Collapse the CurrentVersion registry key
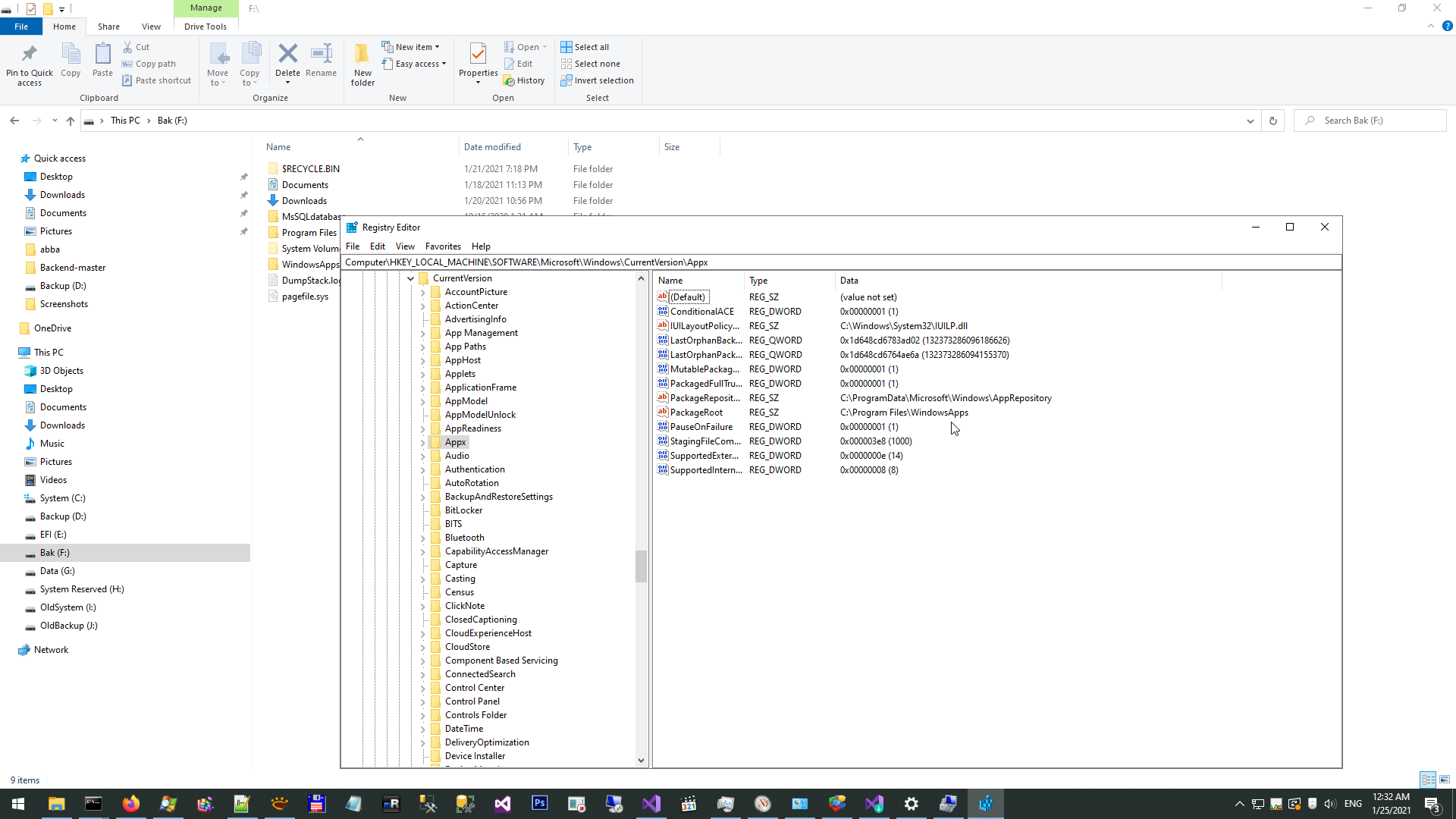Image resolution: width=1456 pixels, height=819 pixels. 410,278
